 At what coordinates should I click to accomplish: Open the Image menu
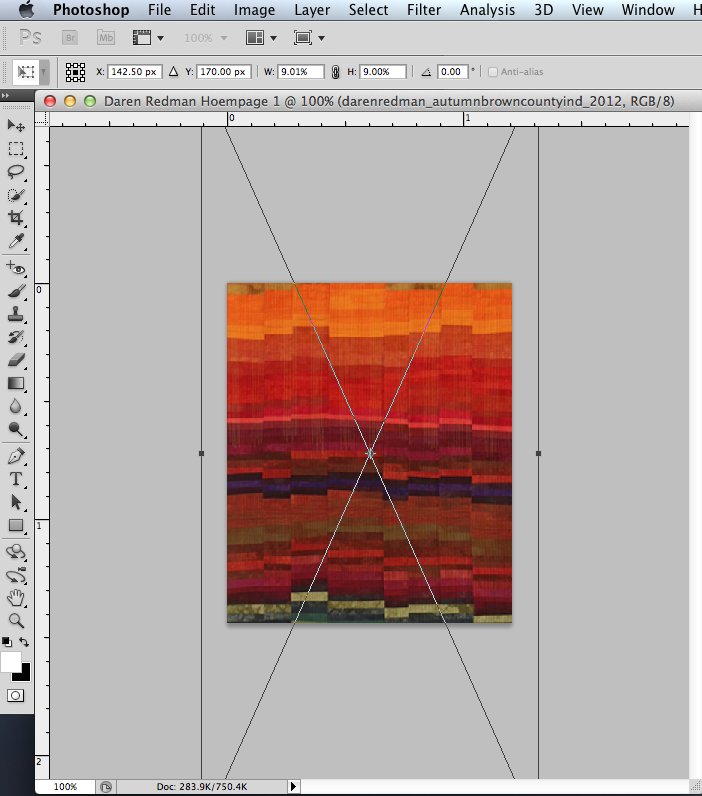point(254,10)
